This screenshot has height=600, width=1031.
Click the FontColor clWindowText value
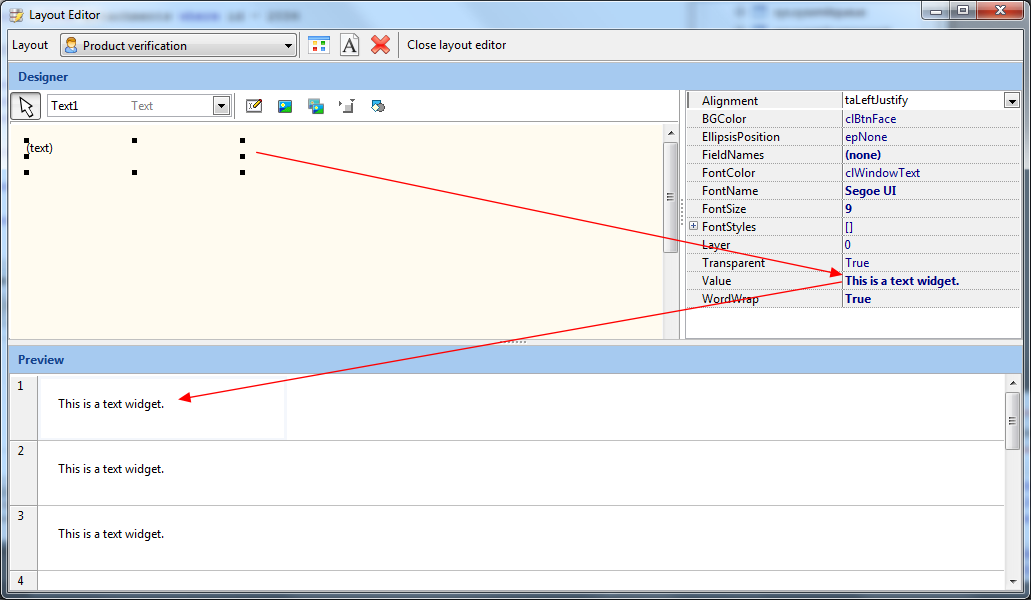click(930, 173)
